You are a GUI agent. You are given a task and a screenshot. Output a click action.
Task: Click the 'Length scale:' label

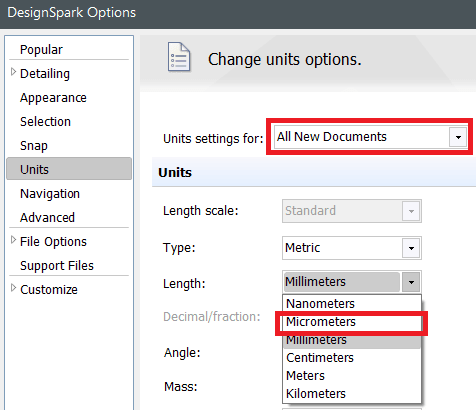click(x=201, y=211)
